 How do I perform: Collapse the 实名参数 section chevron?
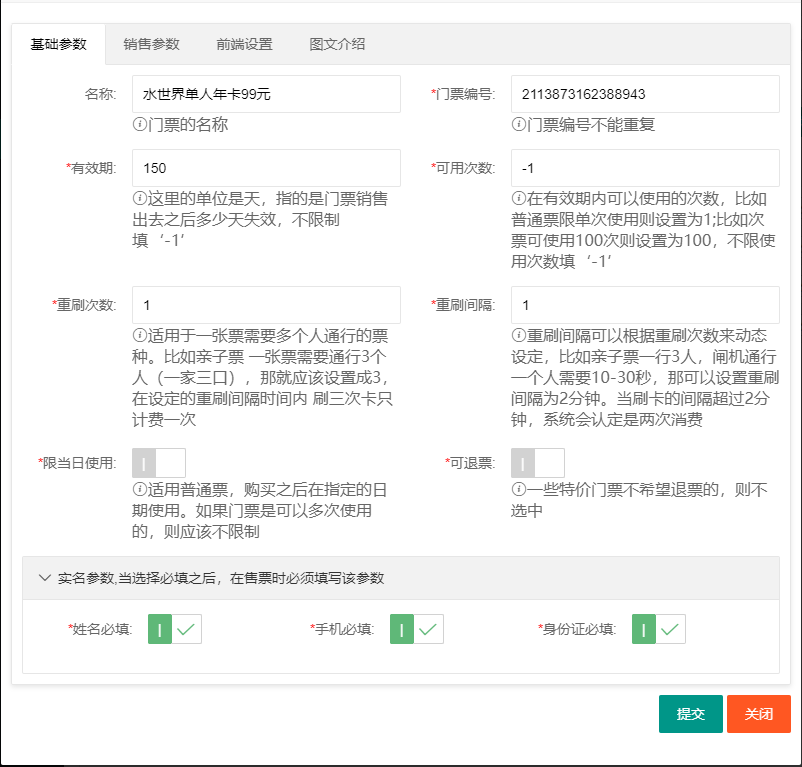(x=44, y=578)
